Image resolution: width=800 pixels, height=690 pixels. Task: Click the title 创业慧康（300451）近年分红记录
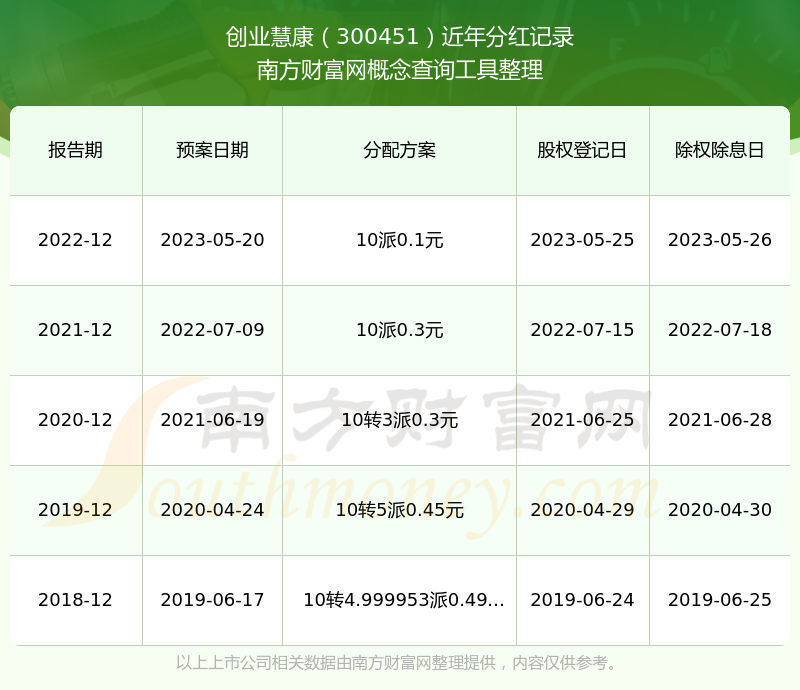399,37
